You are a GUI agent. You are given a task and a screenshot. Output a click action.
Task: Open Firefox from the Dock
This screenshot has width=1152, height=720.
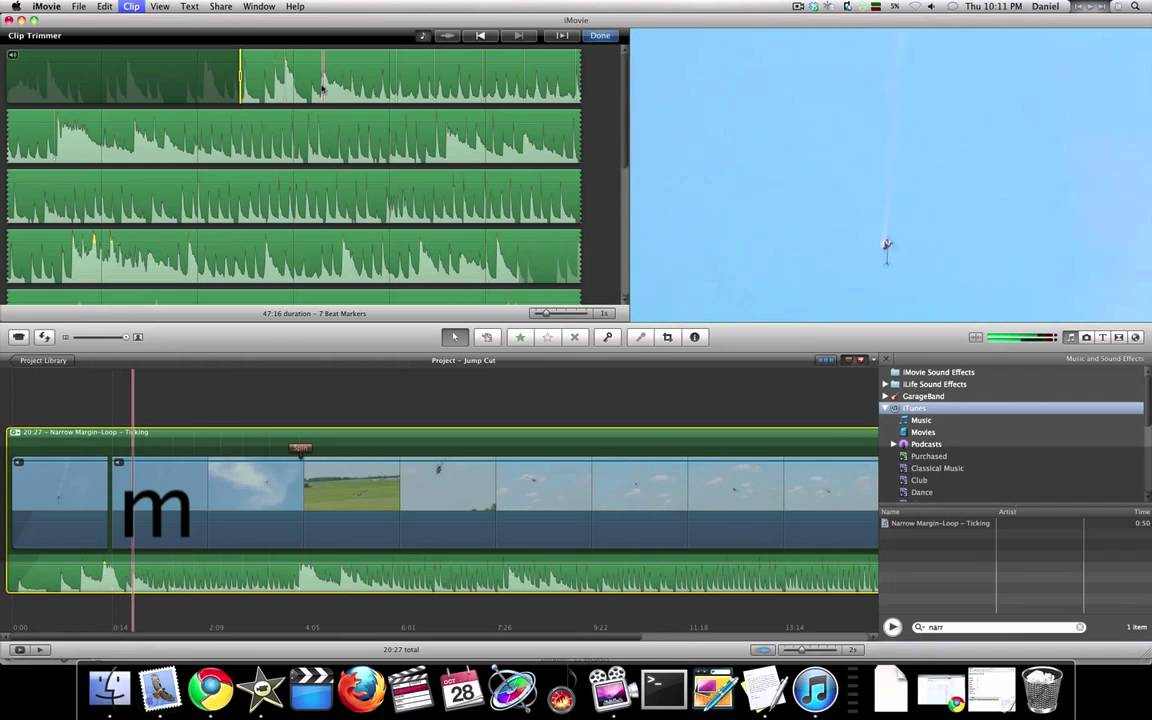coord(361,689)
